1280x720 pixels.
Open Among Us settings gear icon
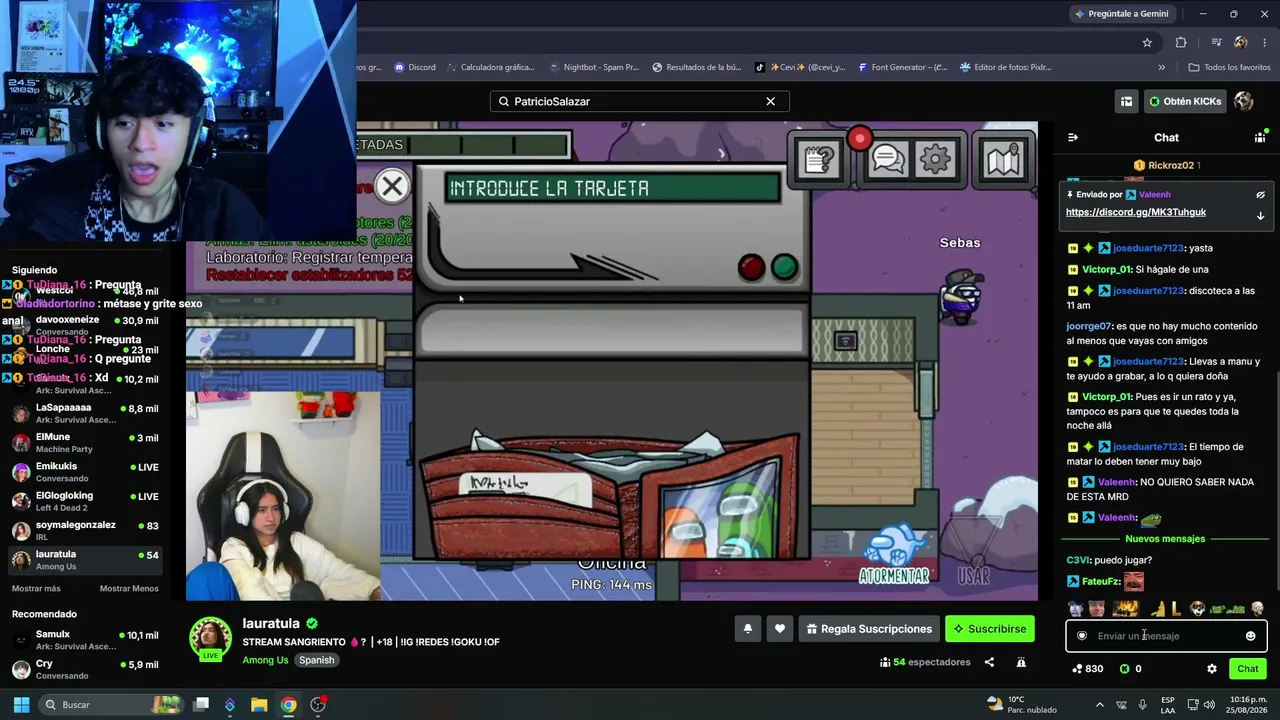[935, 159]
